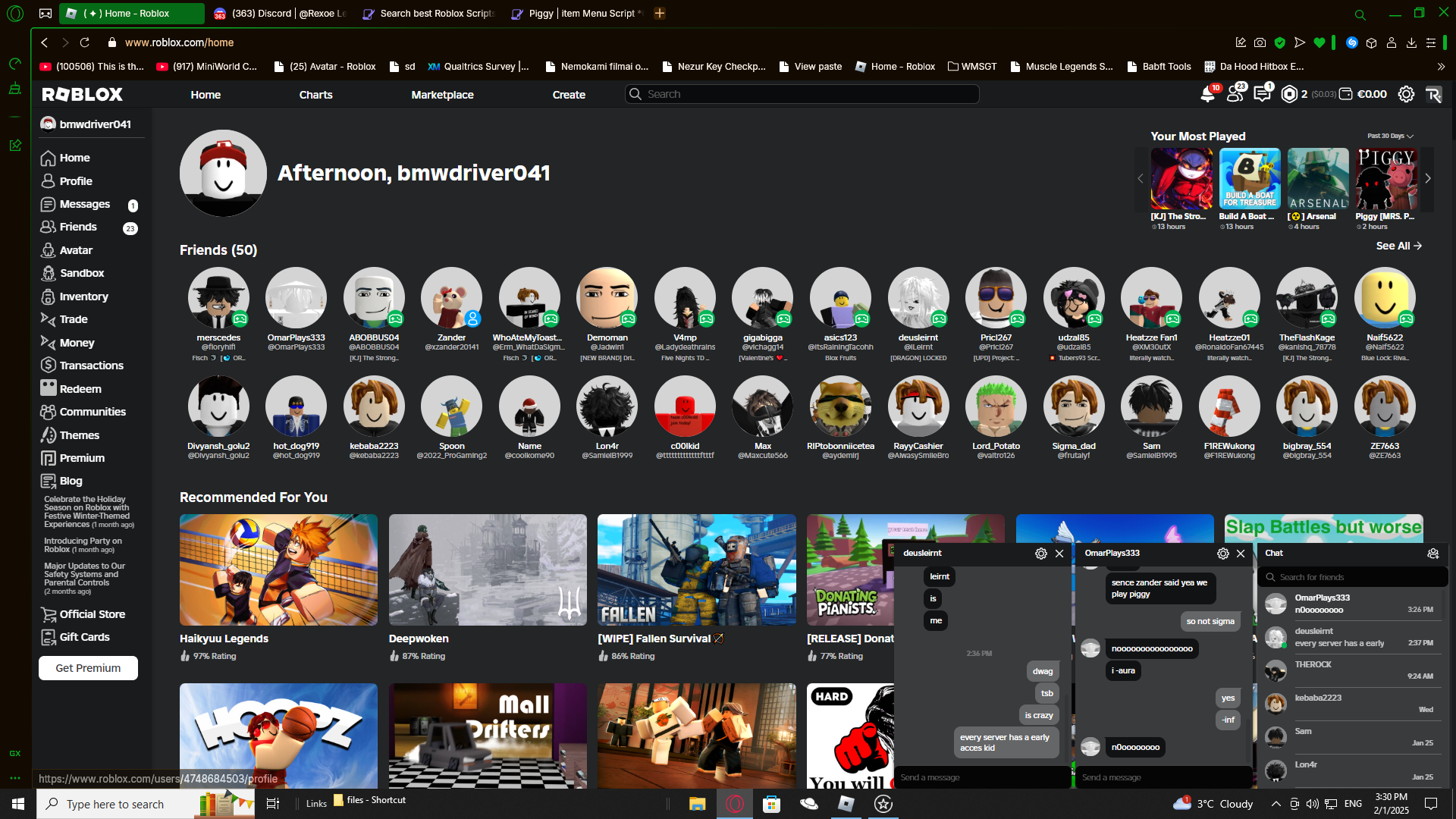Open the deusleirnt chat settings gear
Image resolution: width=1456 pixels, height=819 pixels.
[x=1041, y=554]
